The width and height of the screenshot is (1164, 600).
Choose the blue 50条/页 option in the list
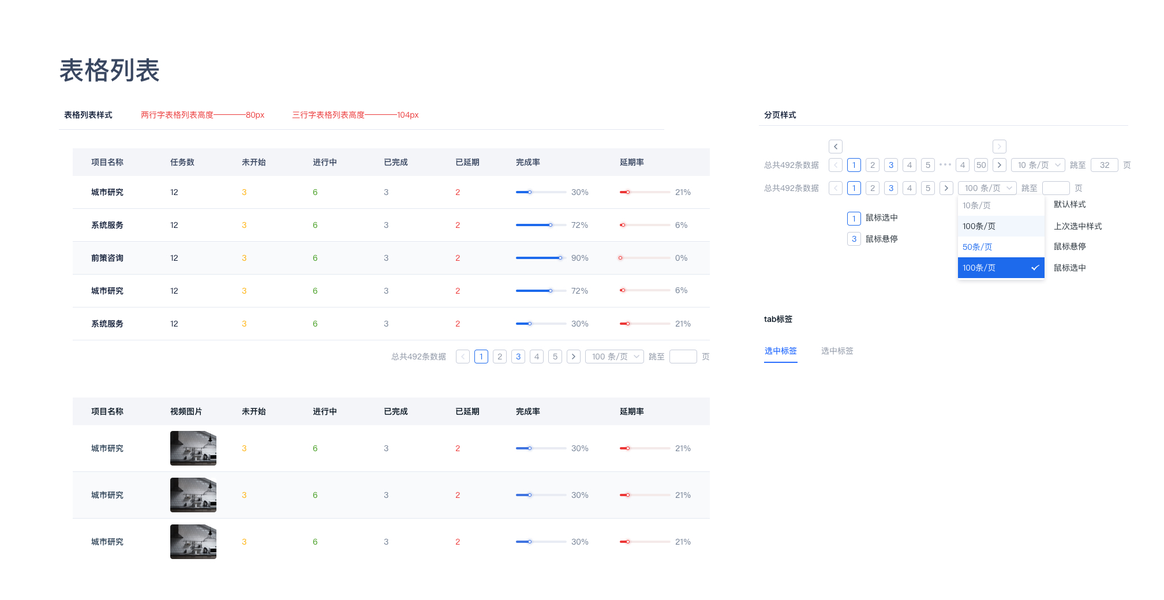[x=1001, y=247]
